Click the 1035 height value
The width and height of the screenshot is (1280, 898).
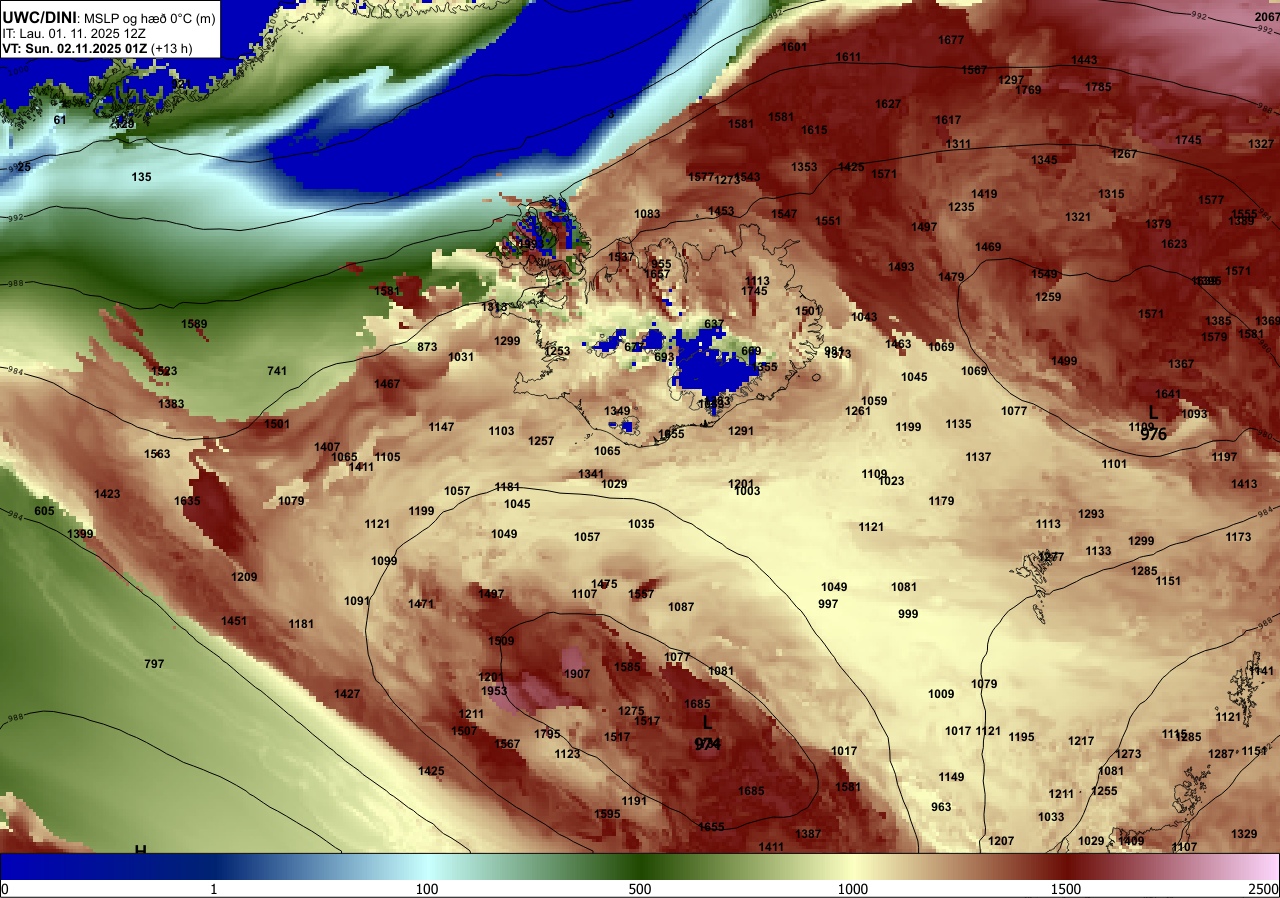pos(641,524)
